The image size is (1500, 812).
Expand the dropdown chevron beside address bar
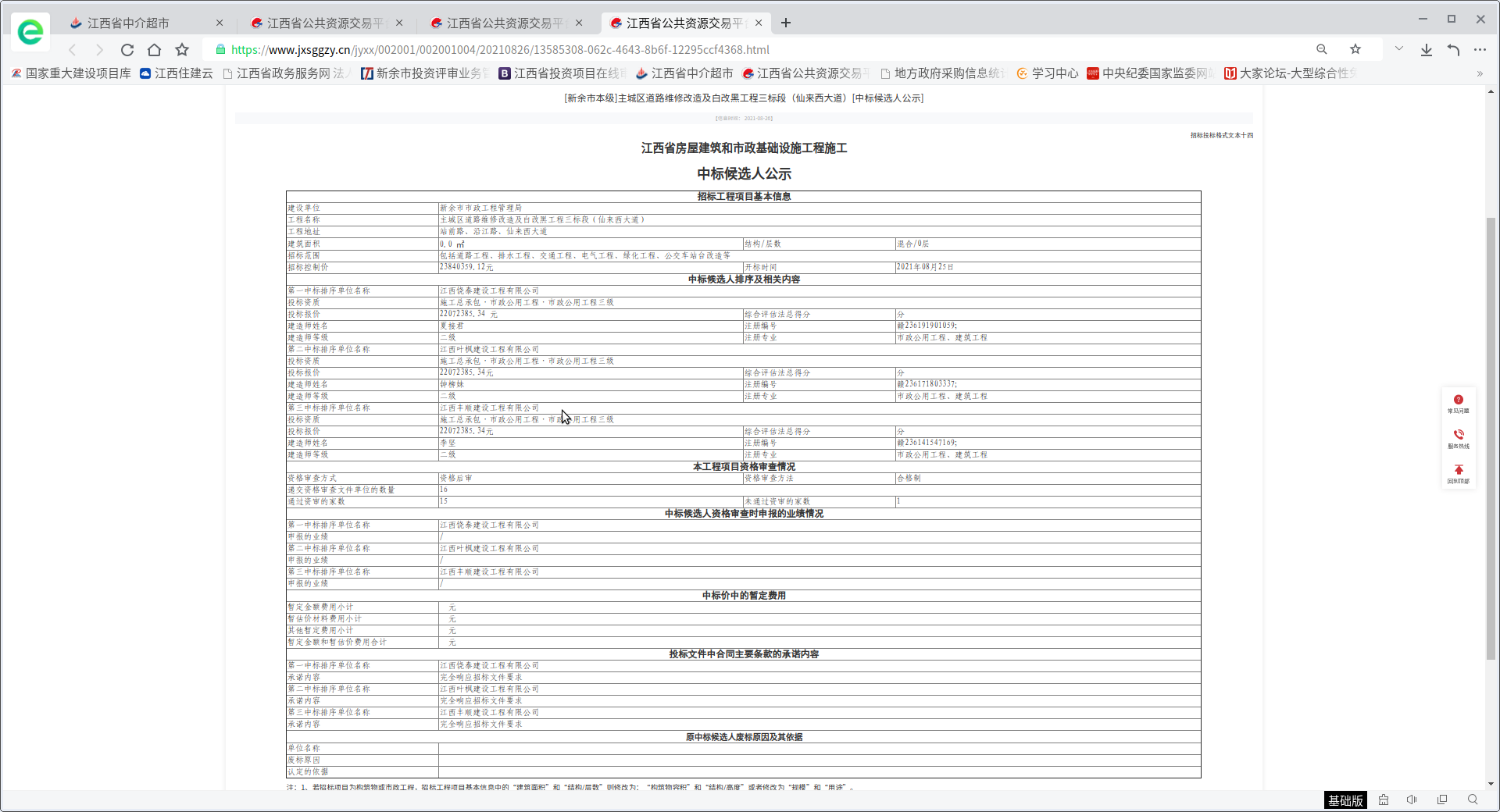coord(1398,49)
